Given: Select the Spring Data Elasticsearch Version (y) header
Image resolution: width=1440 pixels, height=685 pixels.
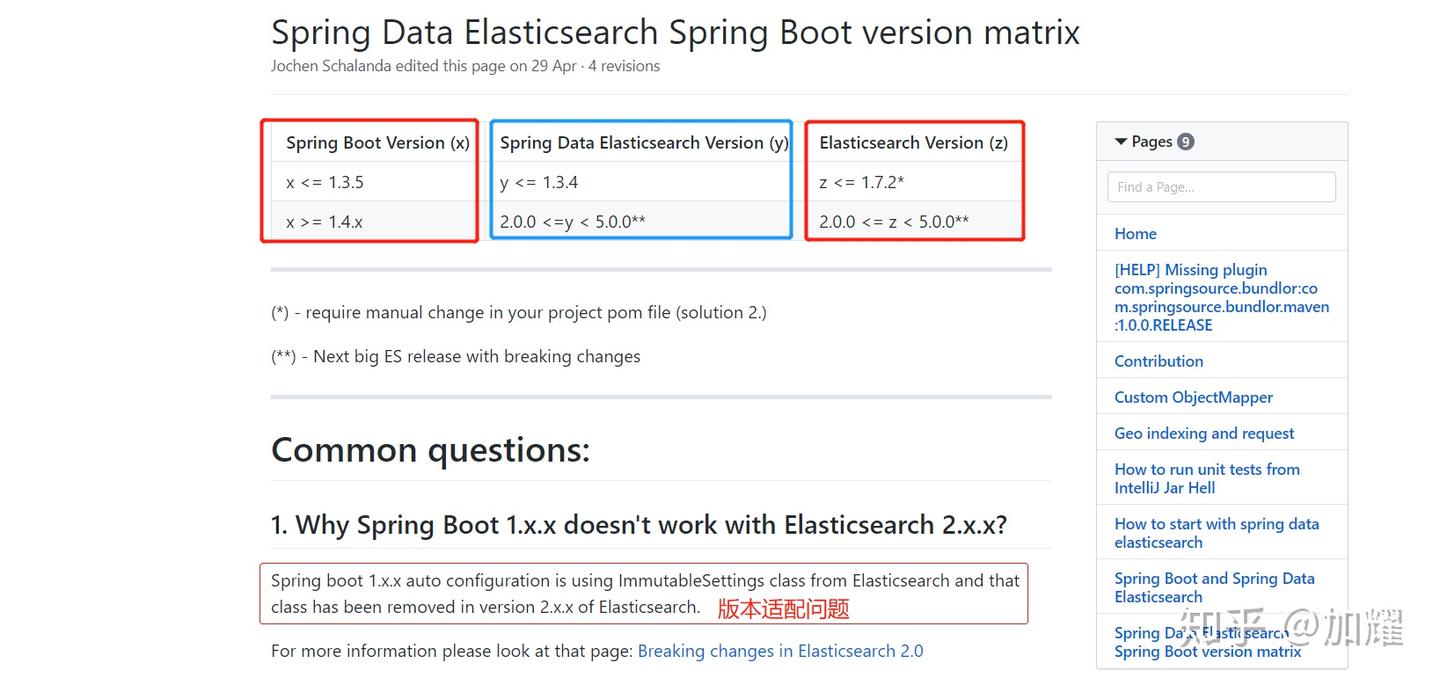Looking at the screenshot, I should coord(641,143).
